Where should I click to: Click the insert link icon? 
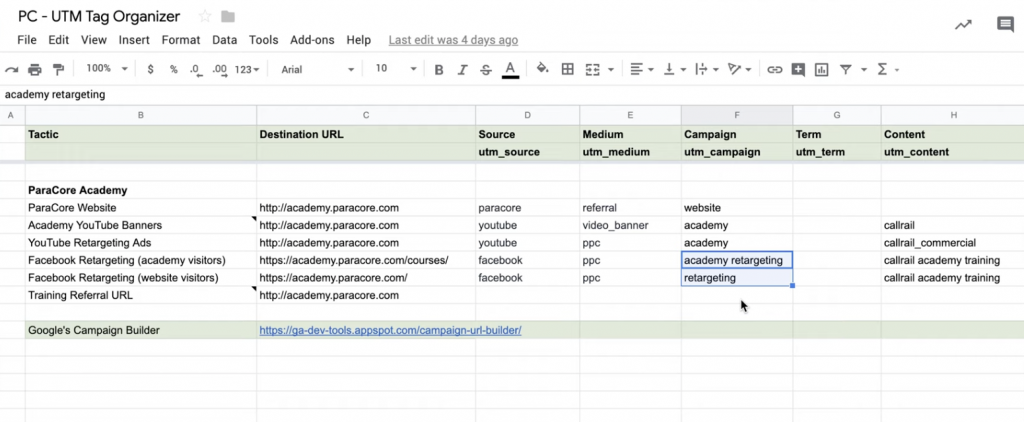click(775, 69)
